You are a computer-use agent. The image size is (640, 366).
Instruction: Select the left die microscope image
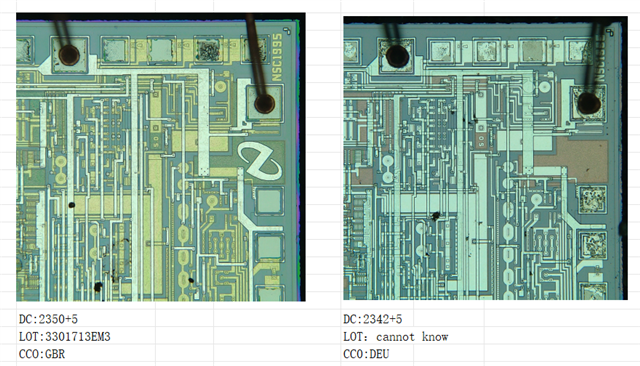[161, 157]
